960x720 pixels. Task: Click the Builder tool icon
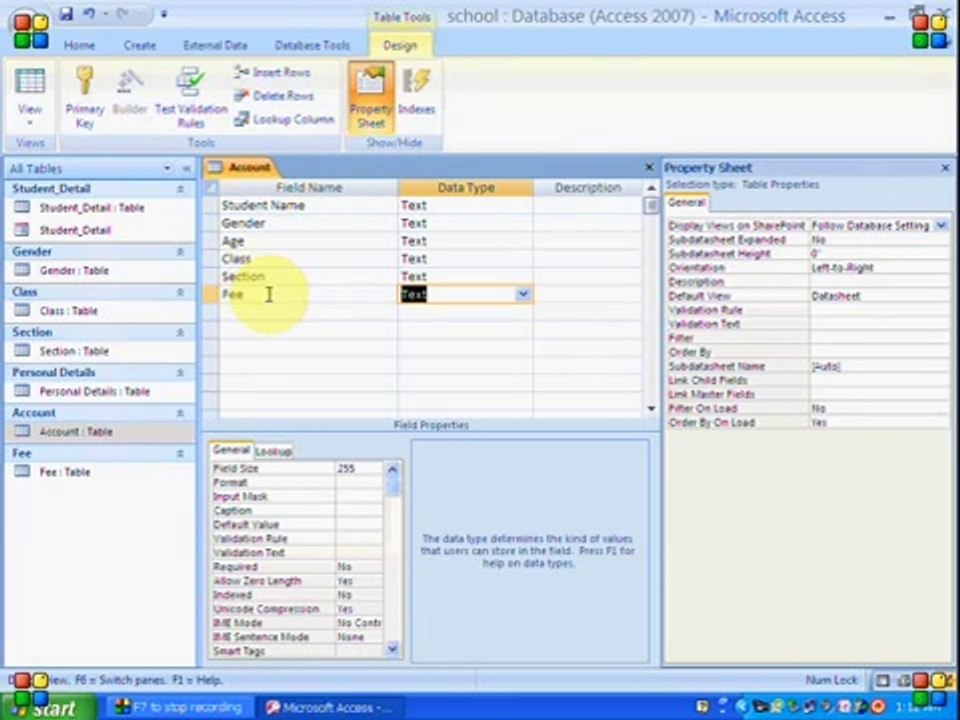130,93
